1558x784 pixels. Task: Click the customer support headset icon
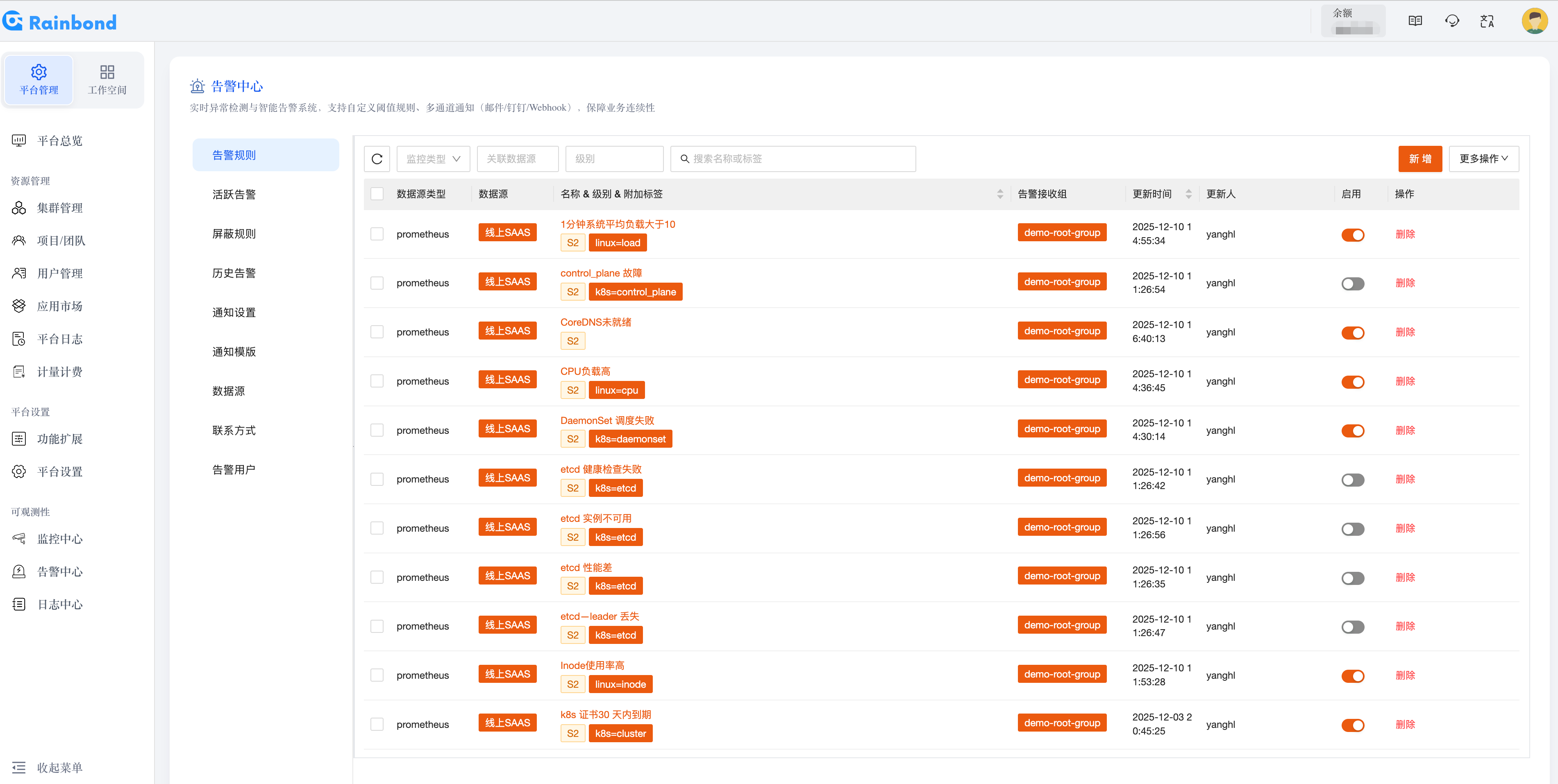tap(1451, 21)
